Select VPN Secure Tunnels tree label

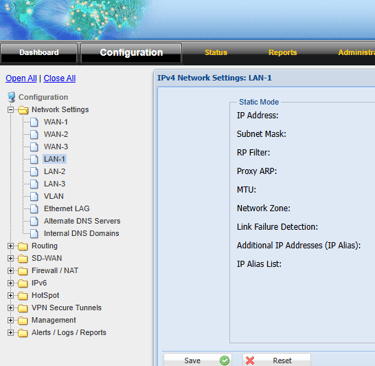pyautogui.click(x=67, y=308)
